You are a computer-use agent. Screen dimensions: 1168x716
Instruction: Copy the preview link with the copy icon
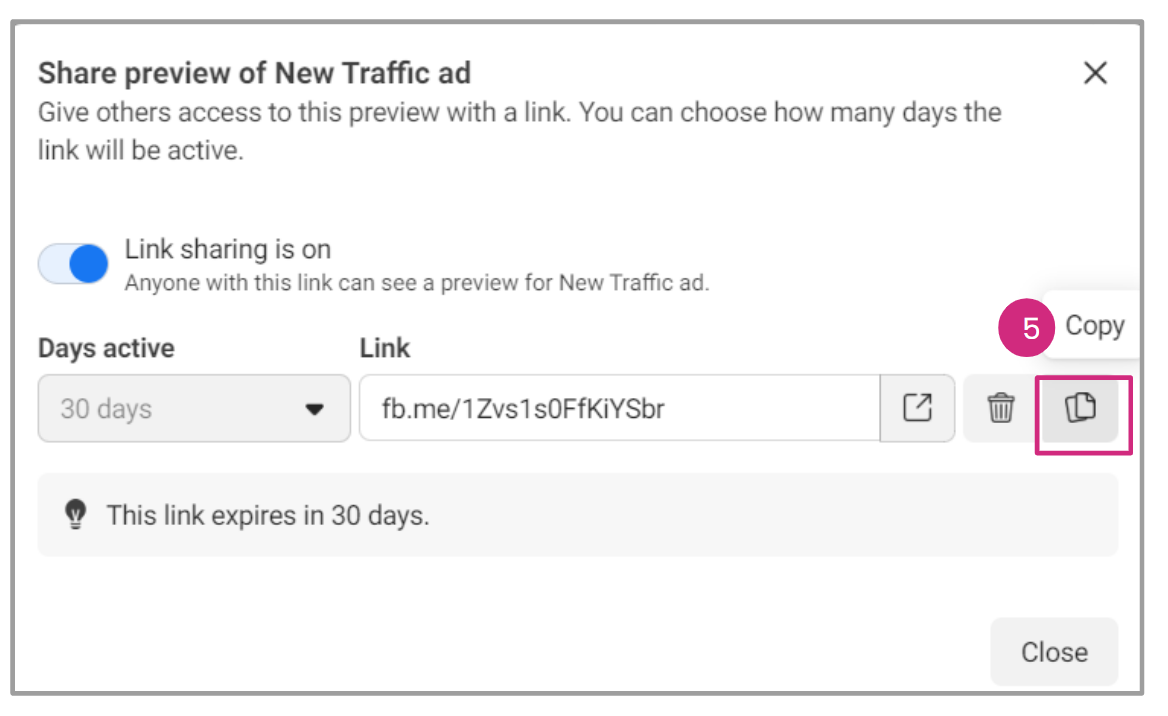pyautogui.click(x=1080, y=408)
